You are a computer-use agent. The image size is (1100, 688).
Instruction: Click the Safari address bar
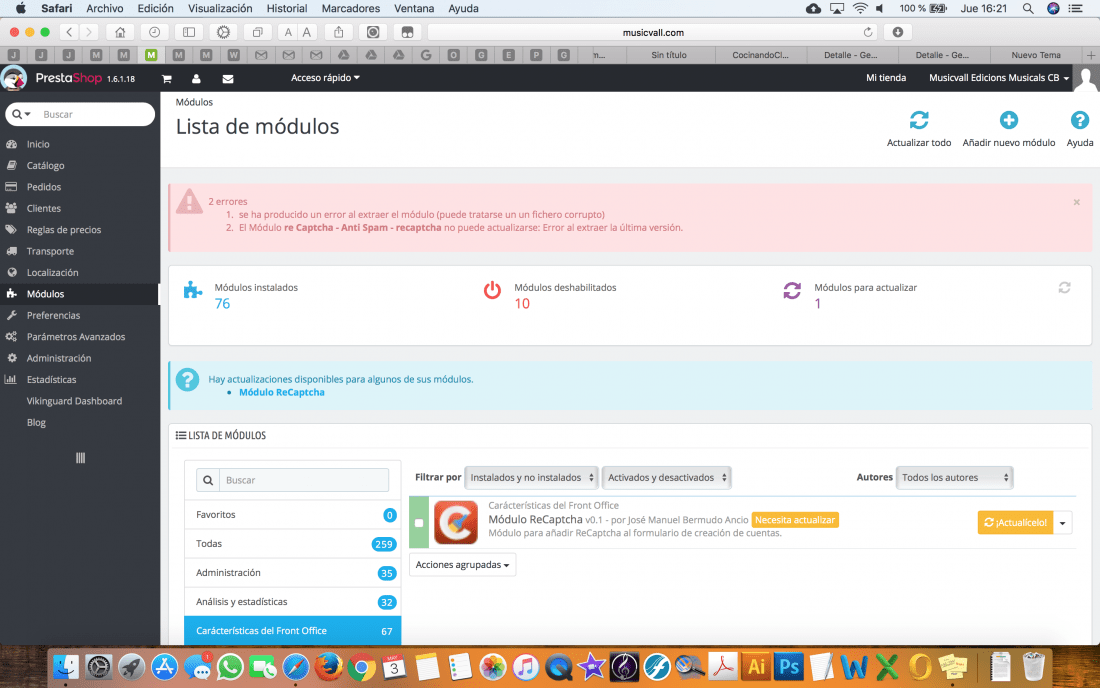(652, 32)
